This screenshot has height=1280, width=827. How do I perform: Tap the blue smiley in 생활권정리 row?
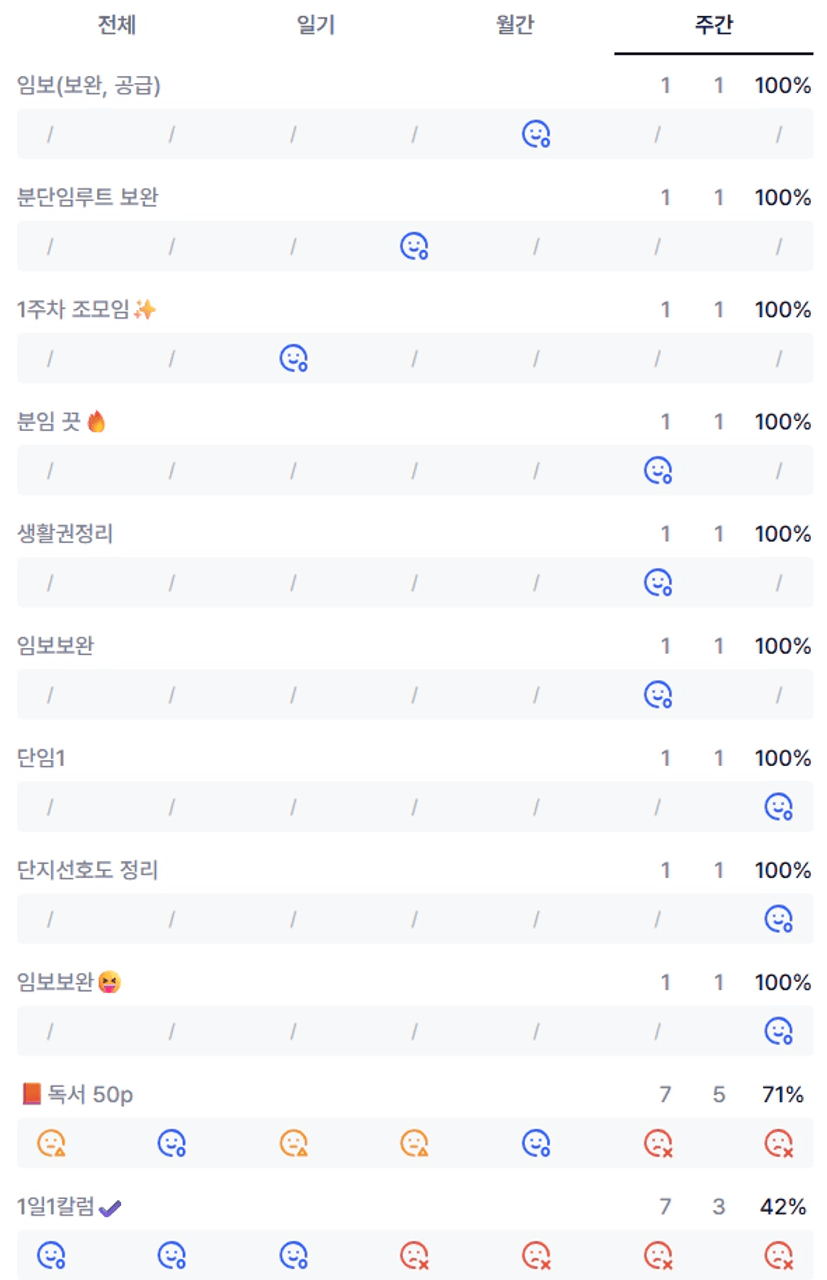point(657,582)
